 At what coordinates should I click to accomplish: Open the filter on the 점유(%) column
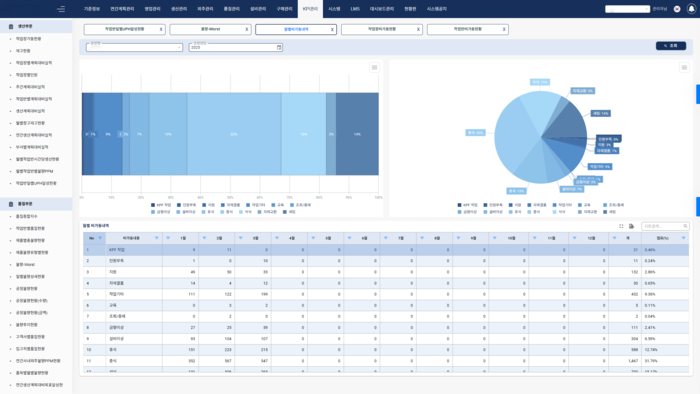click(x=683, y=238)
